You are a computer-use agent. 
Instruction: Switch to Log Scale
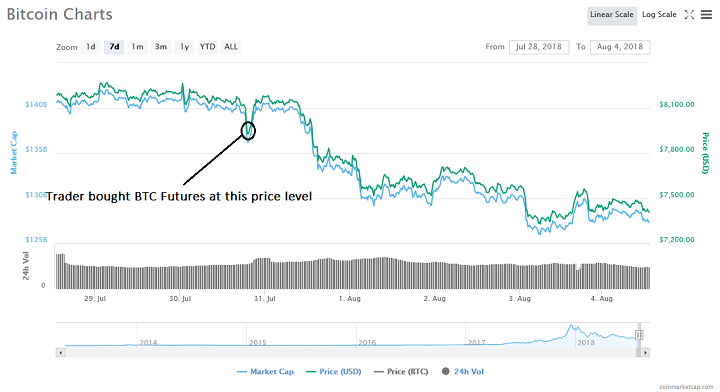[x=659, y=15]
